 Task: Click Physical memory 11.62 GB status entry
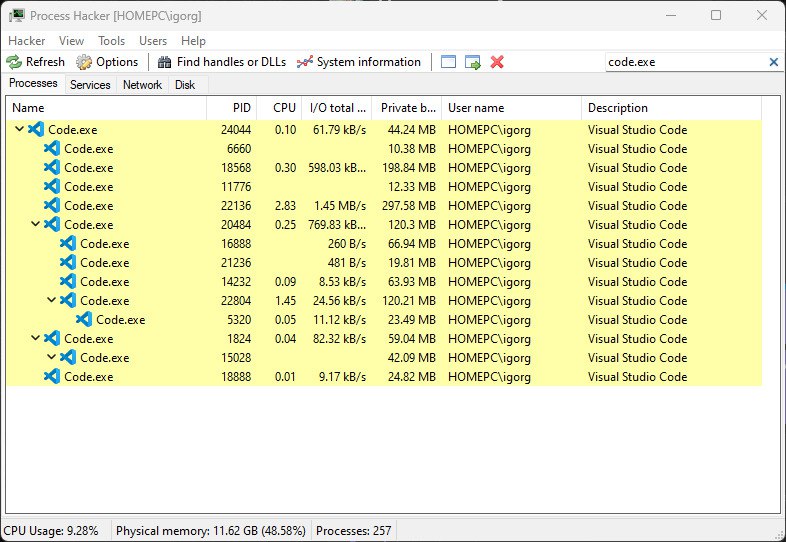211,530
